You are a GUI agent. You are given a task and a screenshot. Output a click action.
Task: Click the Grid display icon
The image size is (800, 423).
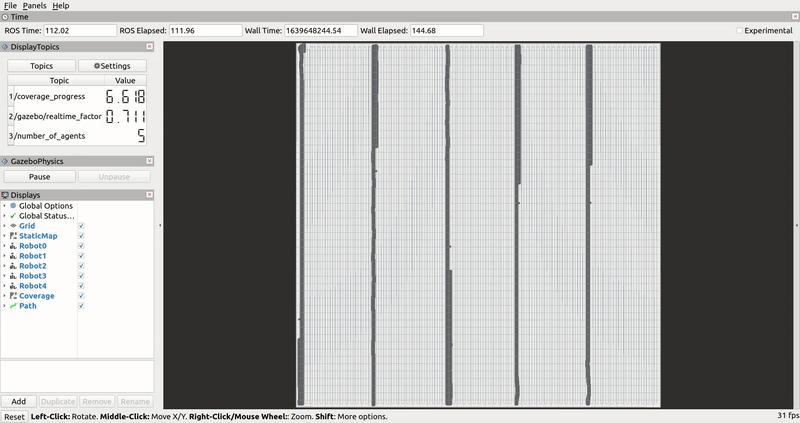pos(13,226)
